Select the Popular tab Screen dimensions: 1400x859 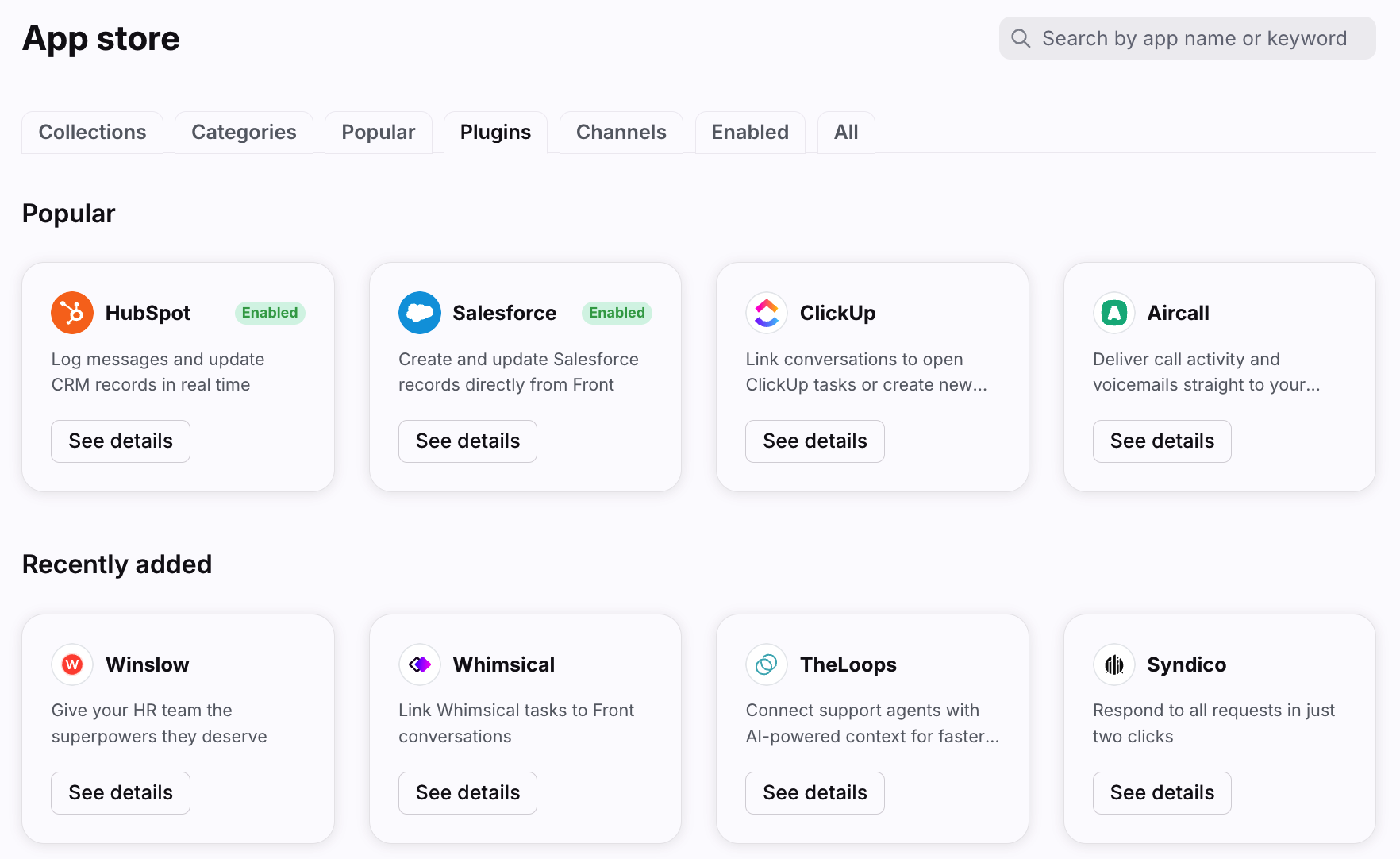379,132
